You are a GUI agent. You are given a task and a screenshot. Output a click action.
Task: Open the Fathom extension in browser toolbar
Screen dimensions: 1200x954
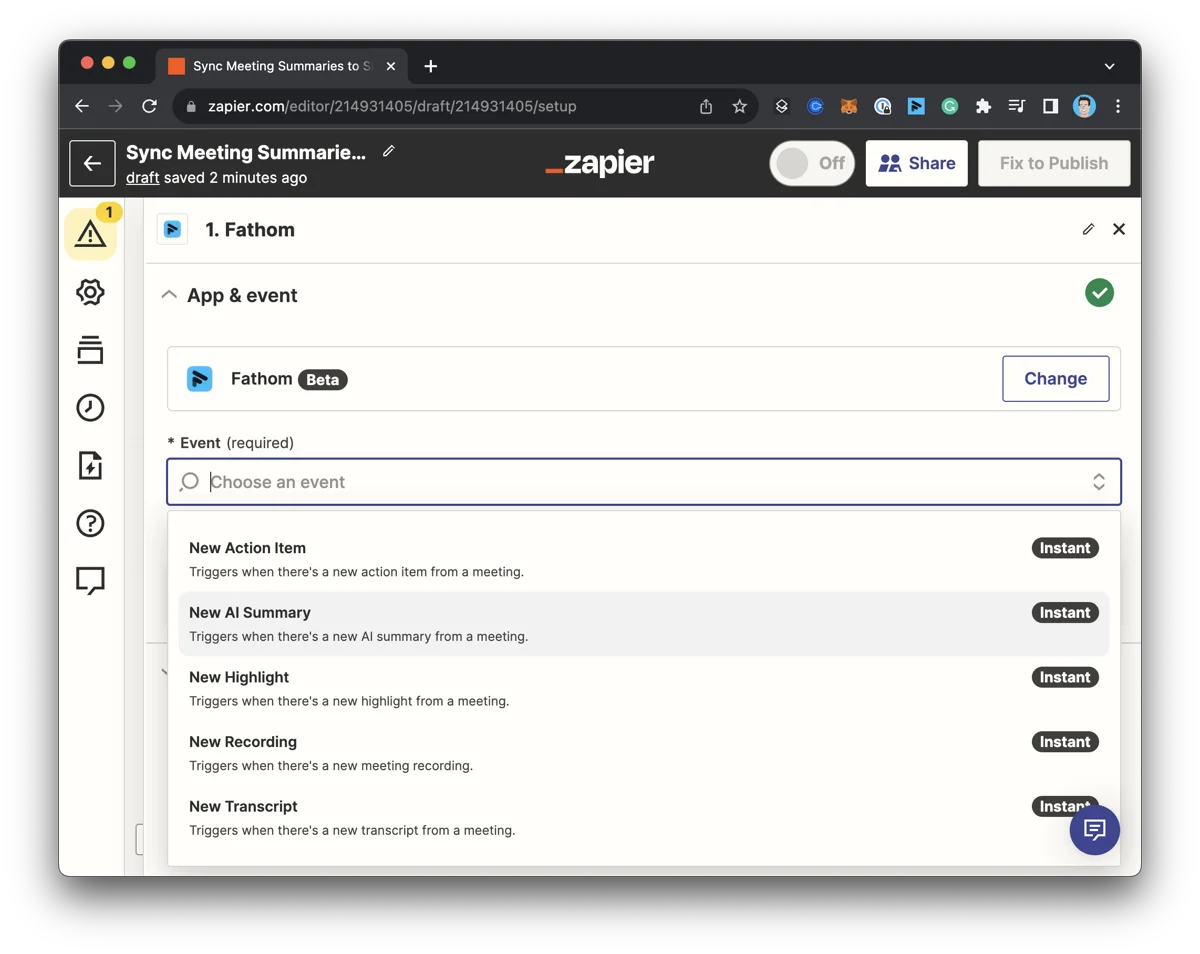(x=916, y=106)
